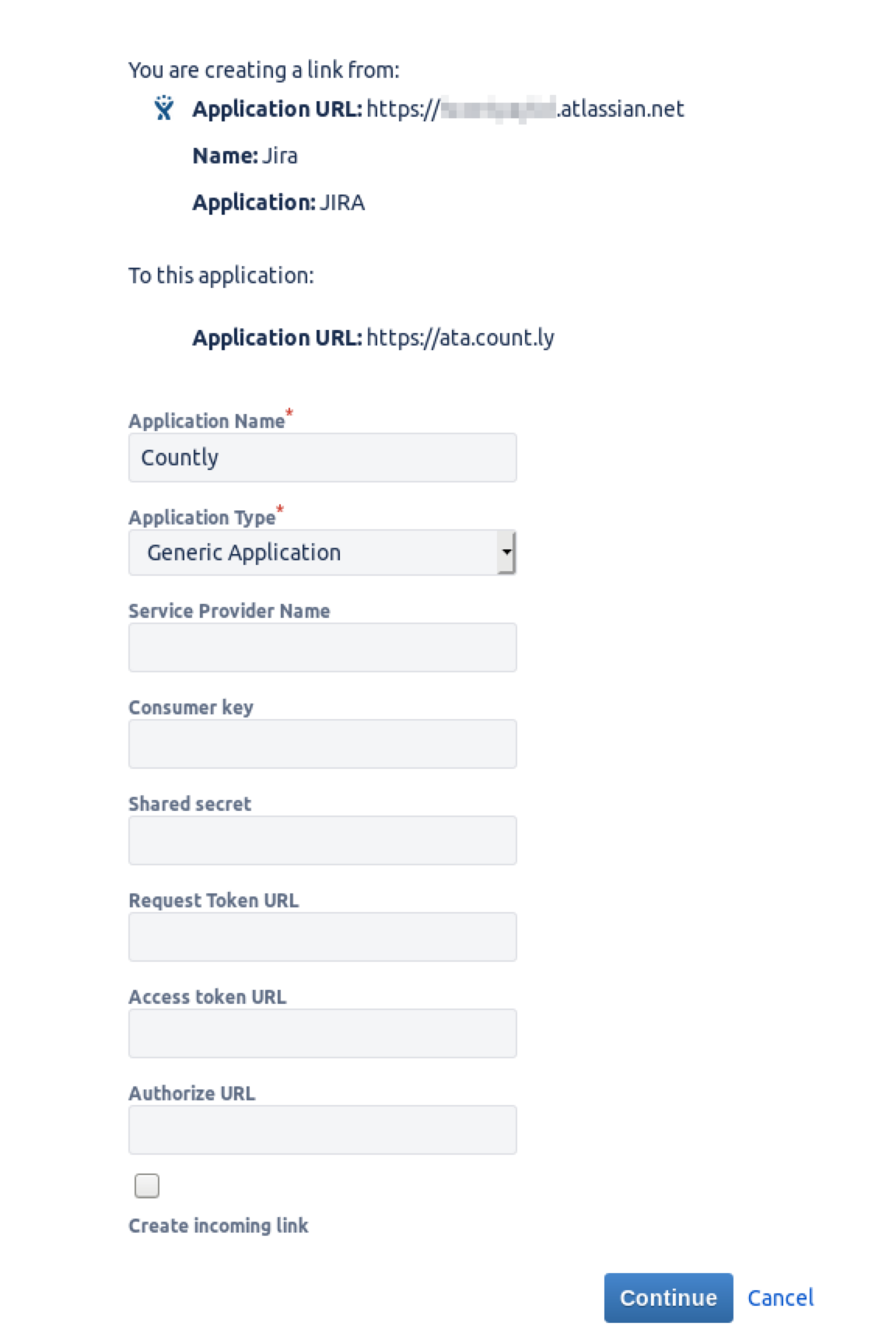Click the Shared secret input field
The image size is (896, 1326).
322,840
